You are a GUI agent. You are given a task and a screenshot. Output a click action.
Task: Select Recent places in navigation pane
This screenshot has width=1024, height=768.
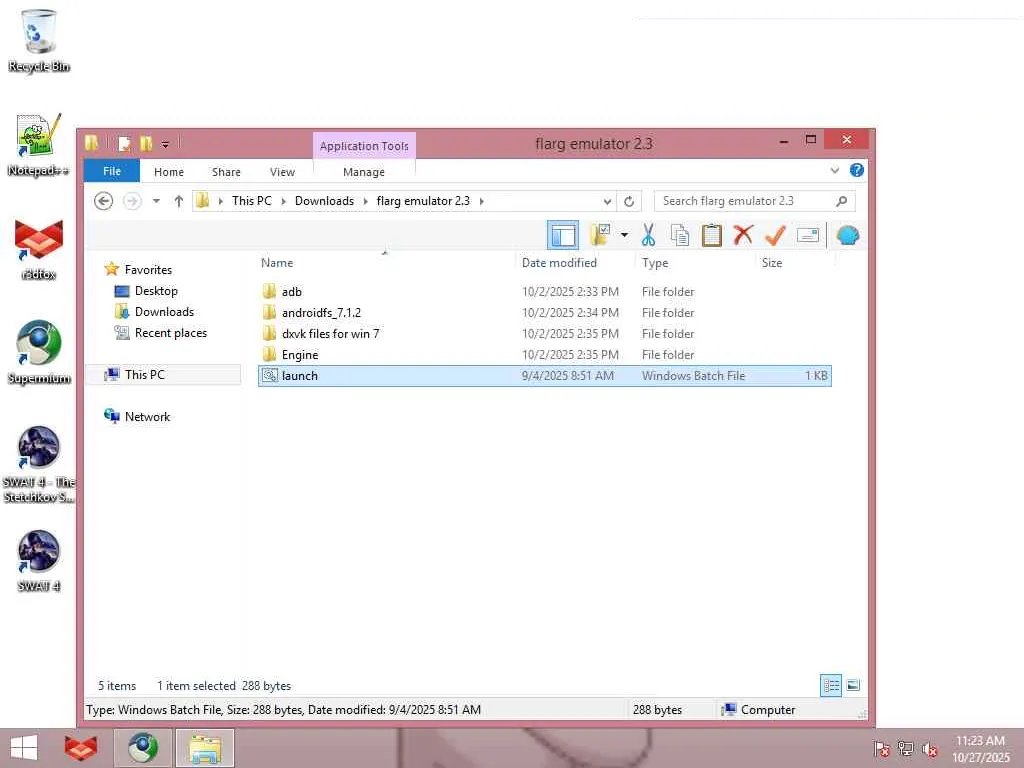[x=170, y=332]
